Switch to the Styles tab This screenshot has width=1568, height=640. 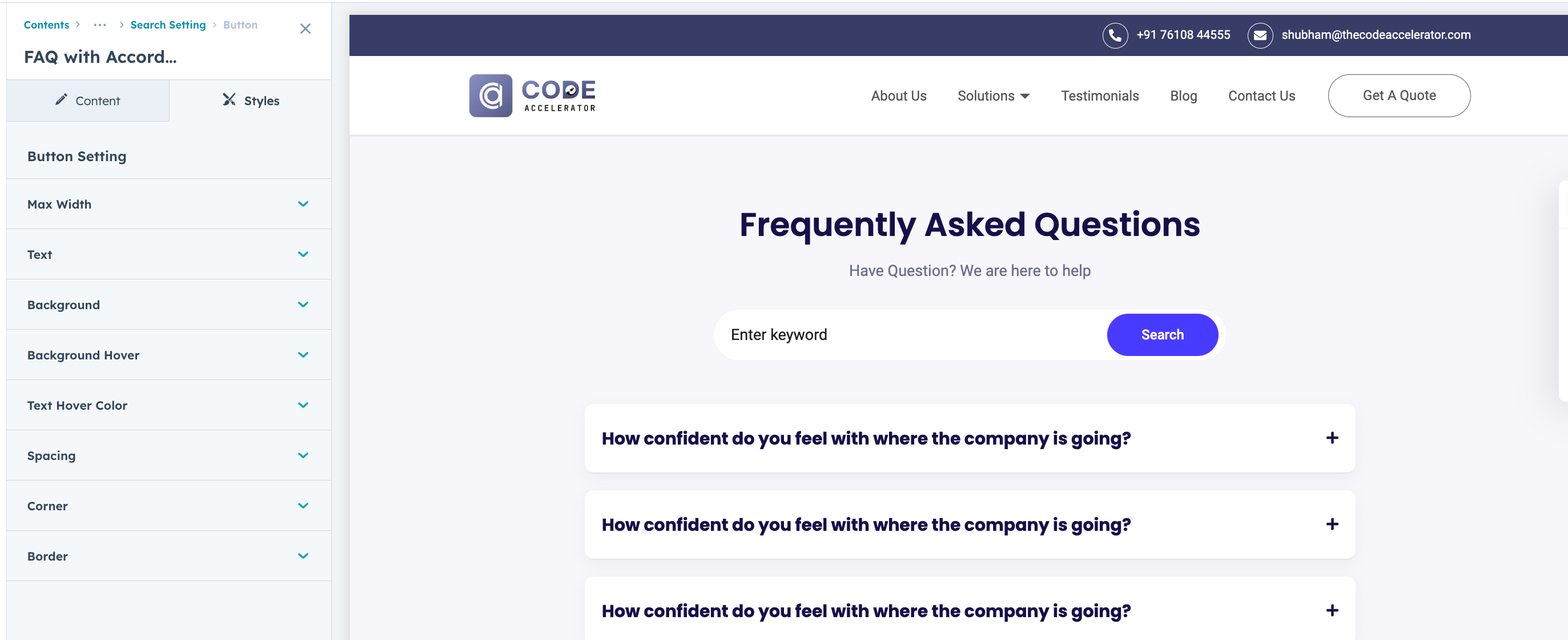pyautogui.click(x=251, y=101)
